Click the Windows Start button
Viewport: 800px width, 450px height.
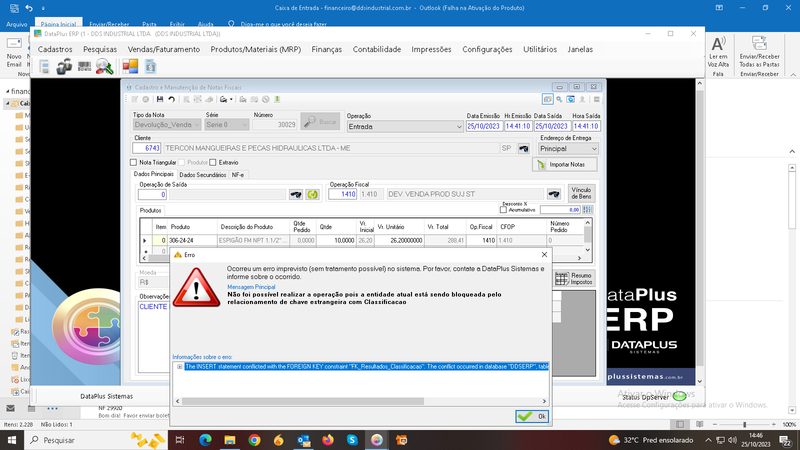tap(11, 440)
